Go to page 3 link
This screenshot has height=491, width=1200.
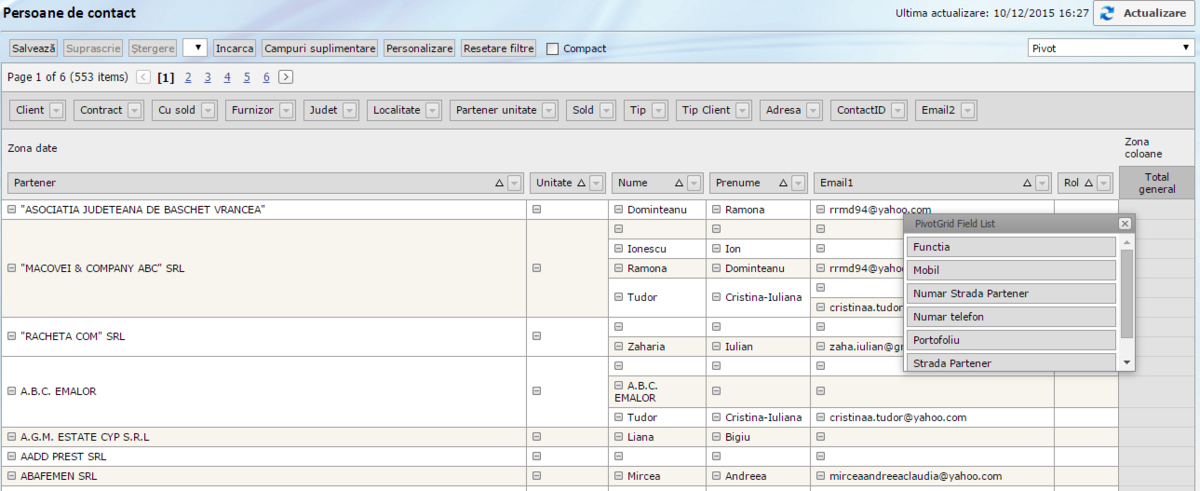207,77
